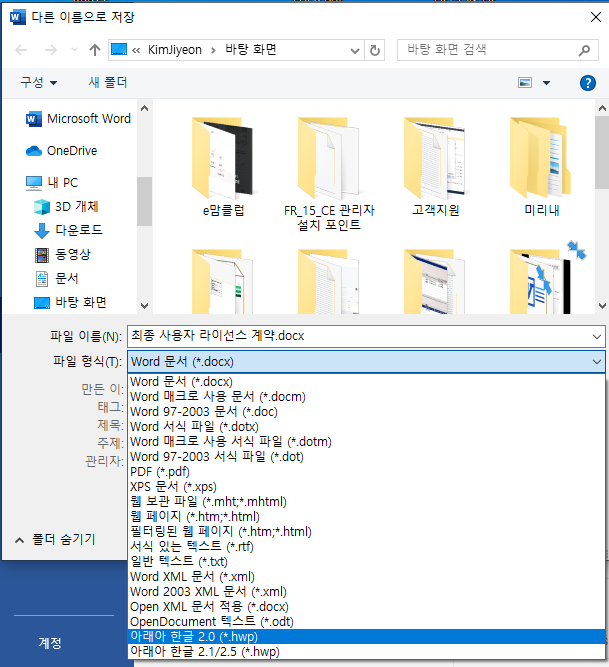Screen dimensions: 609x667
Task: Choose Open XML 문서 적용 (*.docx)
Action: [366, 607]
